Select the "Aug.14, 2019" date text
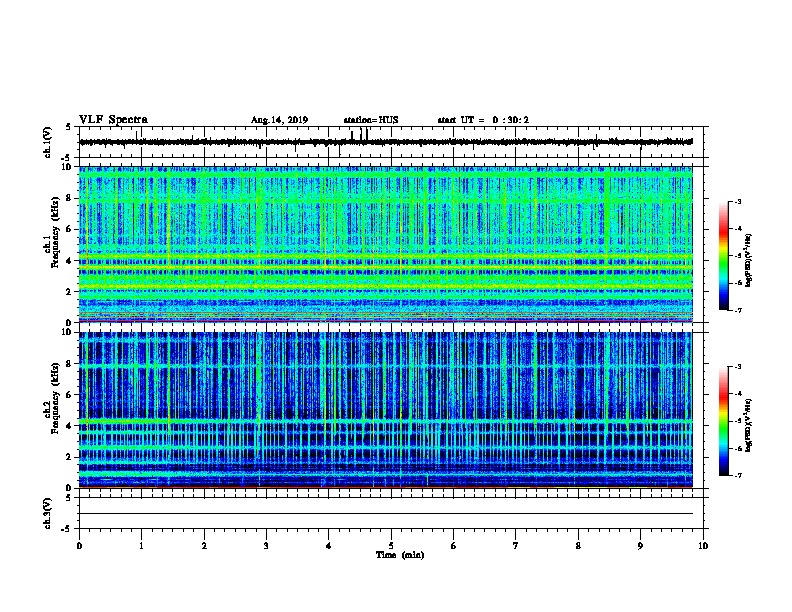Screen dimensions: 792x612 pos(279,120)
